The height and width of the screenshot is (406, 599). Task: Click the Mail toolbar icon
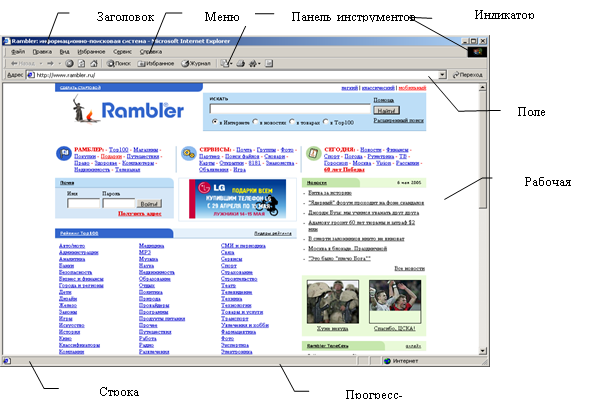[225, 63]
